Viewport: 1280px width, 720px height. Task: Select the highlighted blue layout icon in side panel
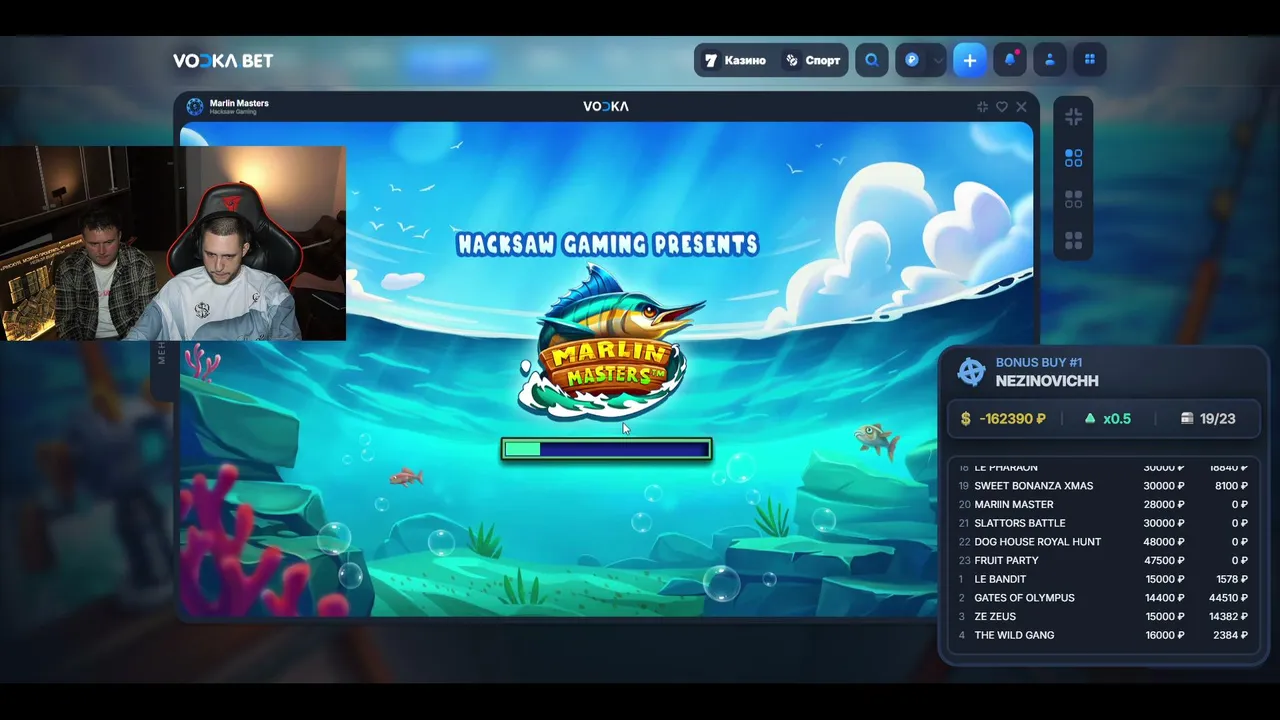click(1074, 158)
